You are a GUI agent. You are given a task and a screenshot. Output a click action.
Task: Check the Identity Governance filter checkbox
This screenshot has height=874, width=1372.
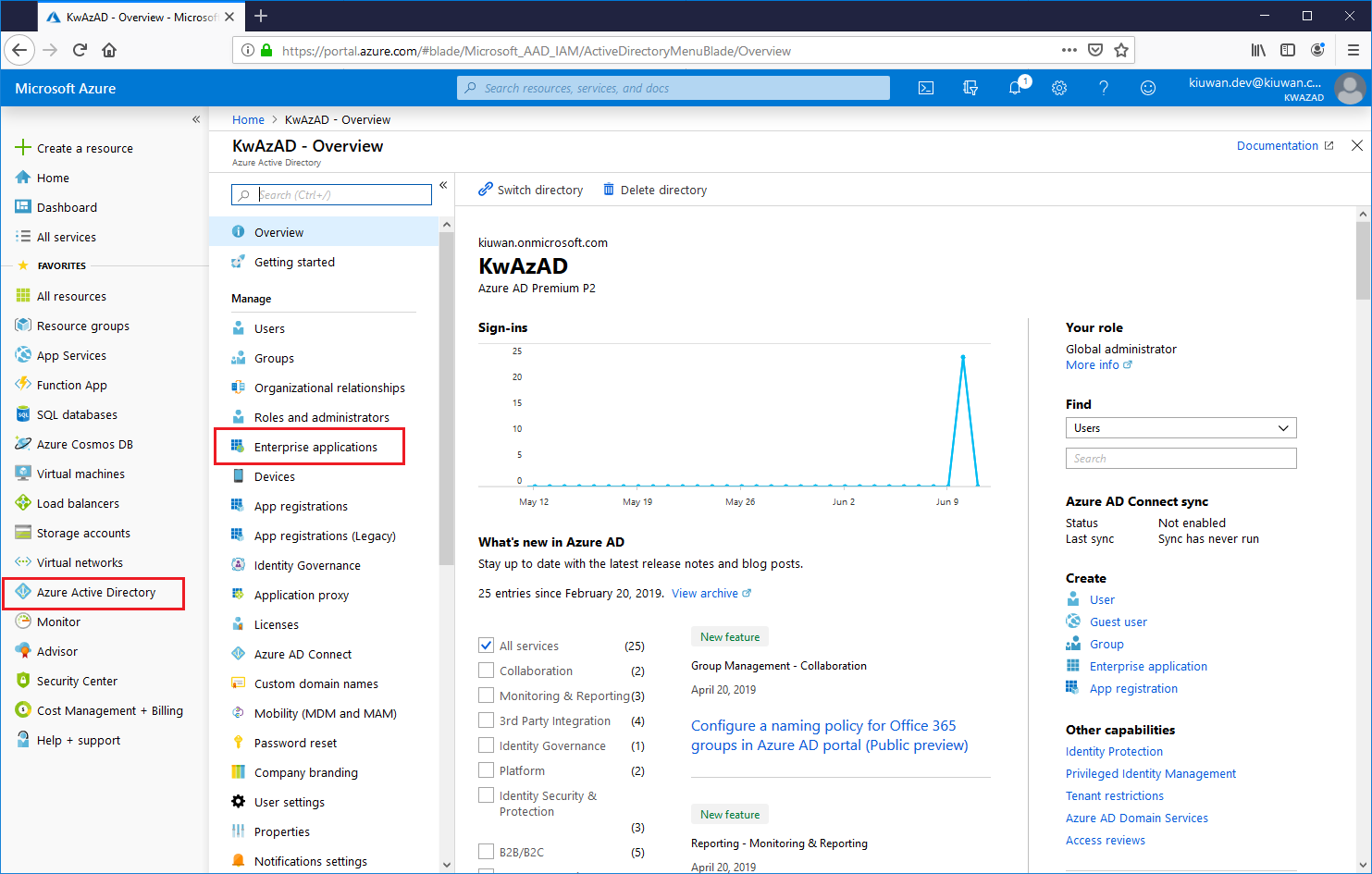tap(486, 745)
